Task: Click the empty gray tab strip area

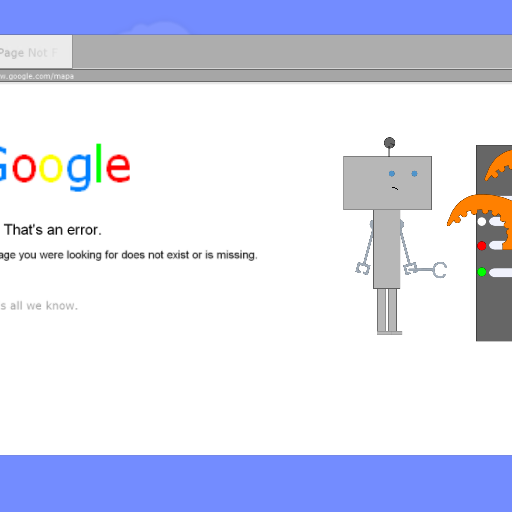Action: pyautogui.click(x=292, y=52)
